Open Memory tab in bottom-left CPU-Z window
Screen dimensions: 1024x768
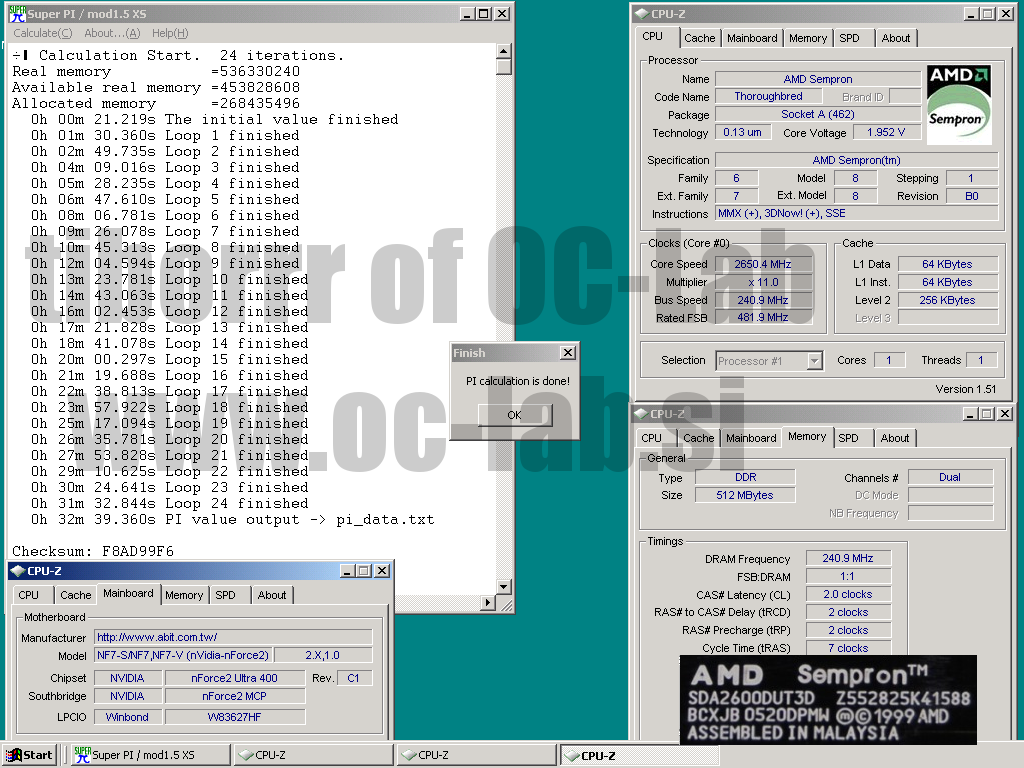184,595
